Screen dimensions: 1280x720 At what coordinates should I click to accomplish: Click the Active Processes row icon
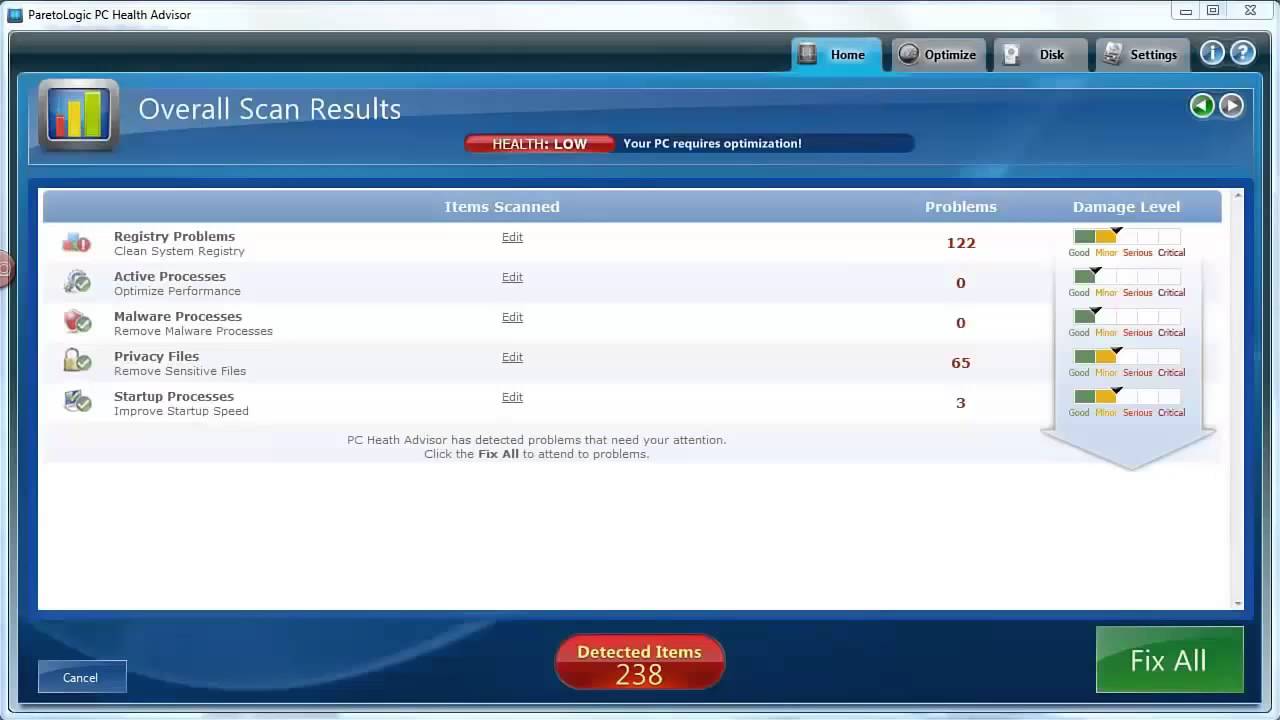(77, 283)
